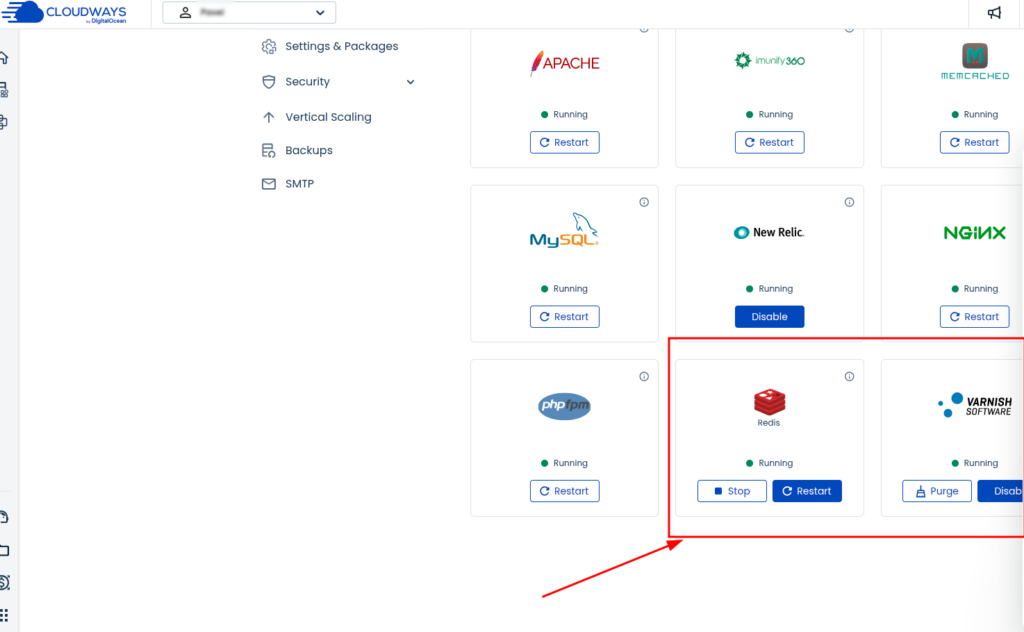Click the Apache logo

pos(564,63)
